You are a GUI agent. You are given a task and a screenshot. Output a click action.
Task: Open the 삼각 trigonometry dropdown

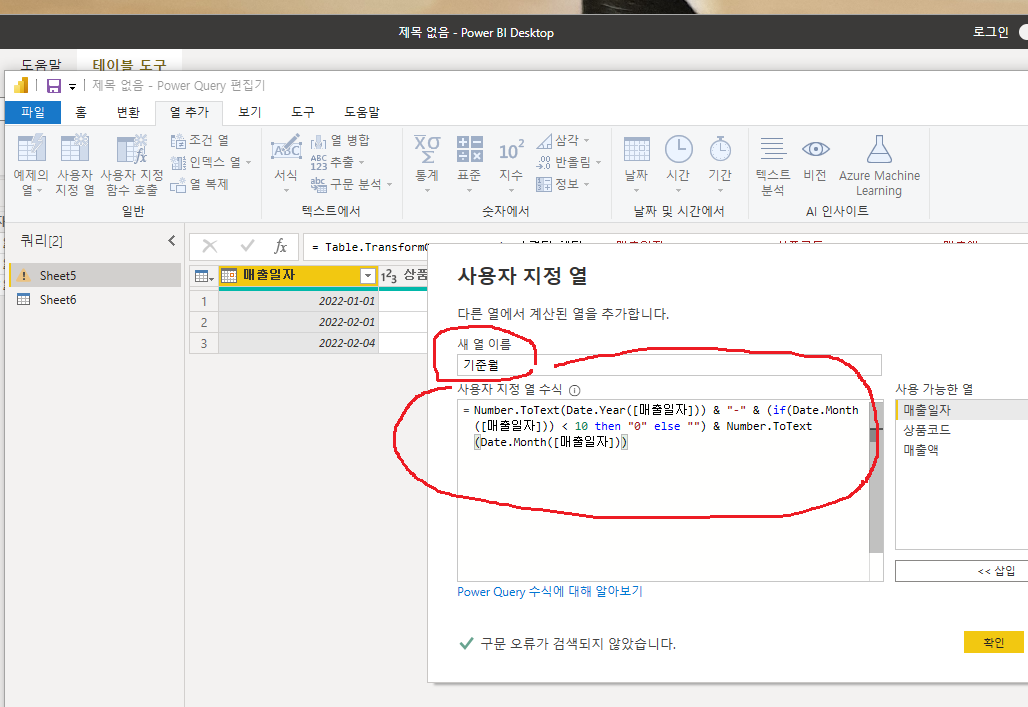point(563,140)
